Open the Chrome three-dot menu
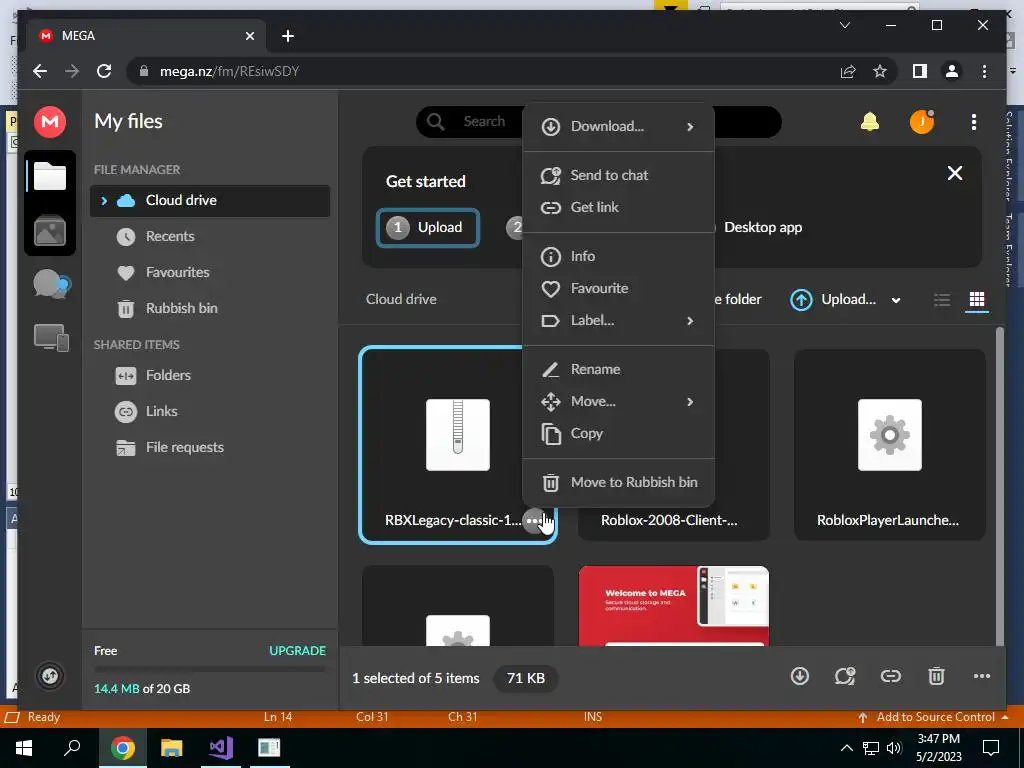This screenshot has height=768, width=1024. click(984, 71)
